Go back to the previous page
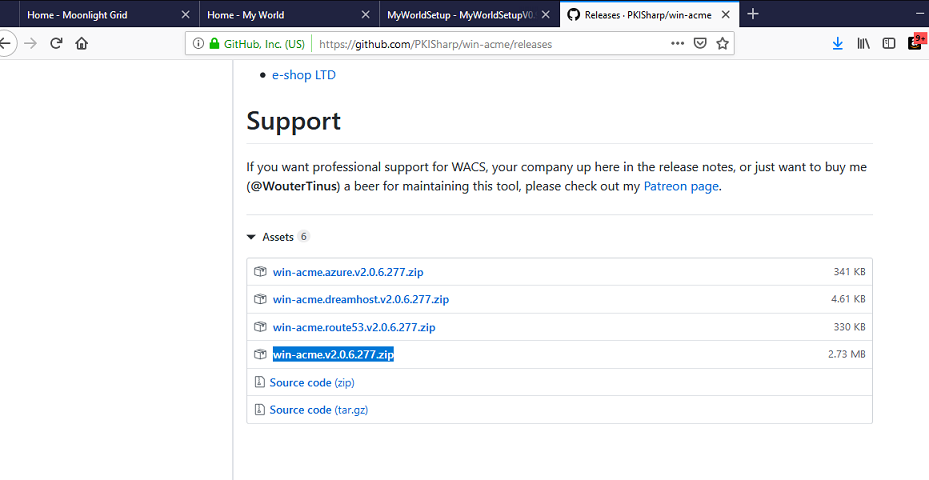929x480 pixels. coord(6,43)
